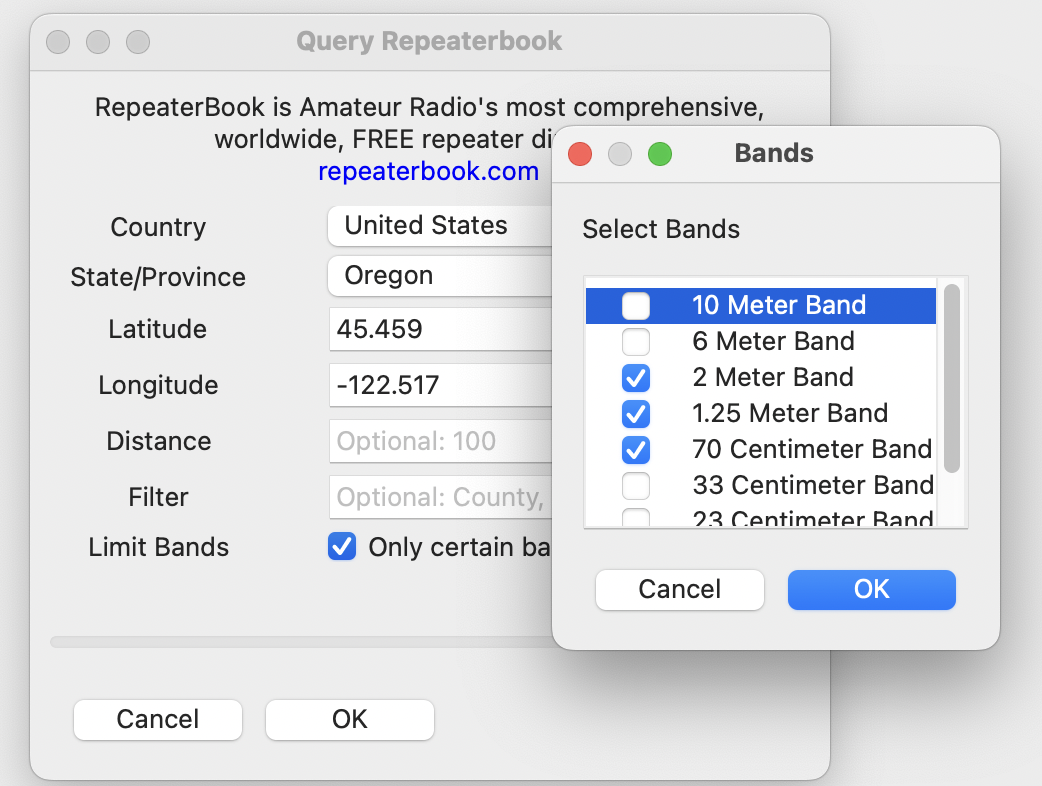Screen dimensions: 1042x786
Task: Enable the 6 Meter Band checkbox
Action: 636,342
